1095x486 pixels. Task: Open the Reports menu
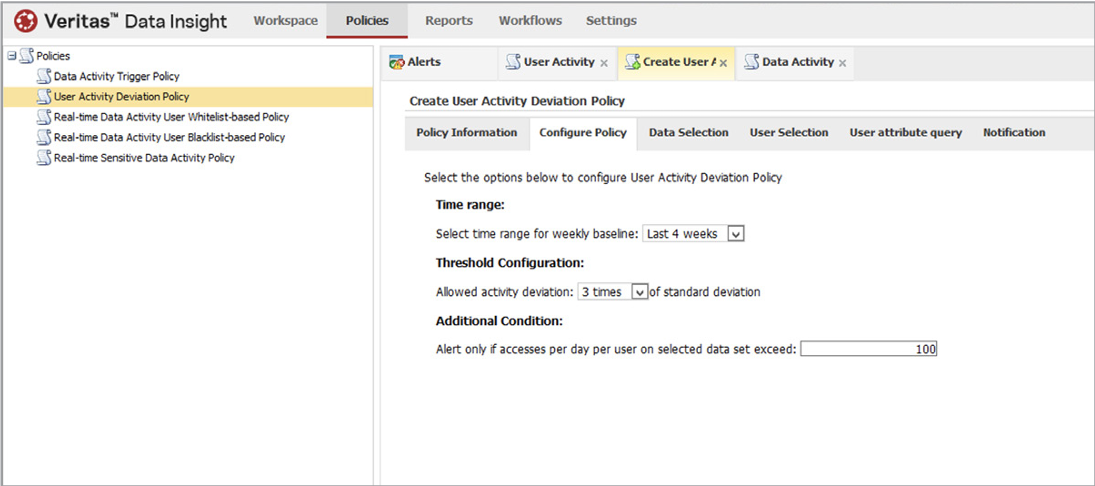(x=449, y=21)
